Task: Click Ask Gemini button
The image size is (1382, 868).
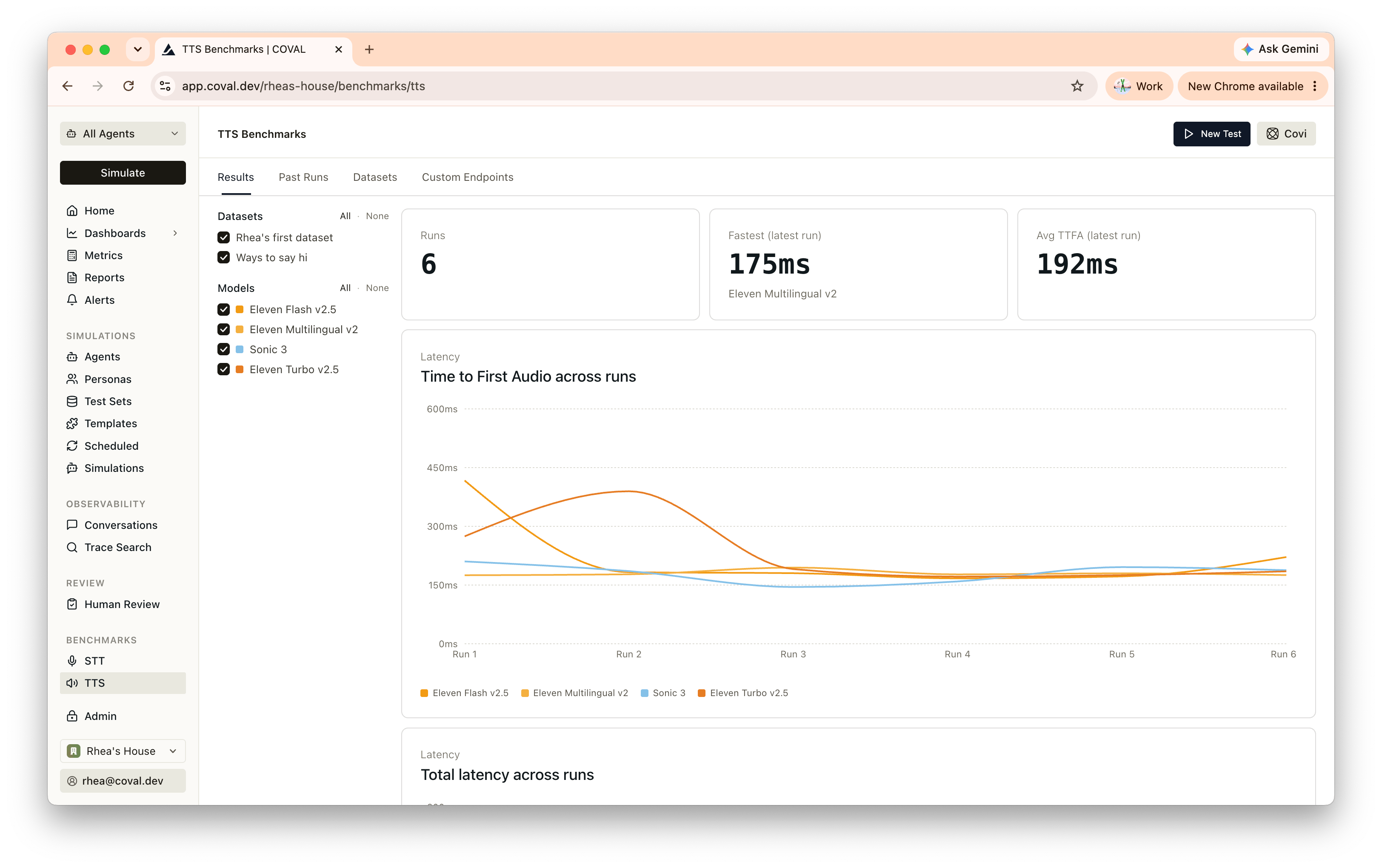Action: point(1280,49)
